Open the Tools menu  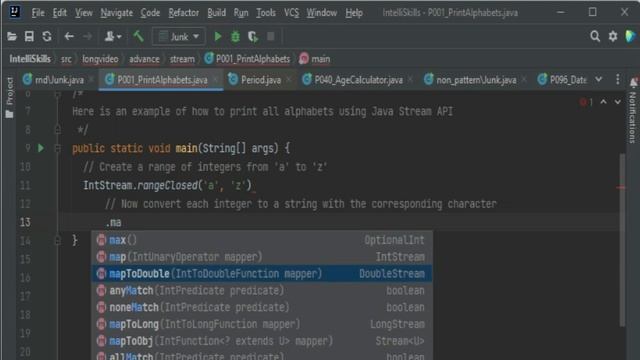point(266,13)
